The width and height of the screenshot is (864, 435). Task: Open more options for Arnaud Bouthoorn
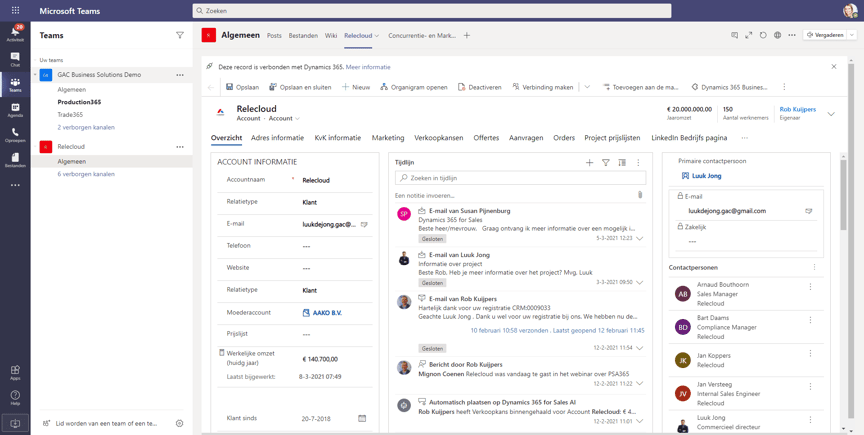click(810, 287)
